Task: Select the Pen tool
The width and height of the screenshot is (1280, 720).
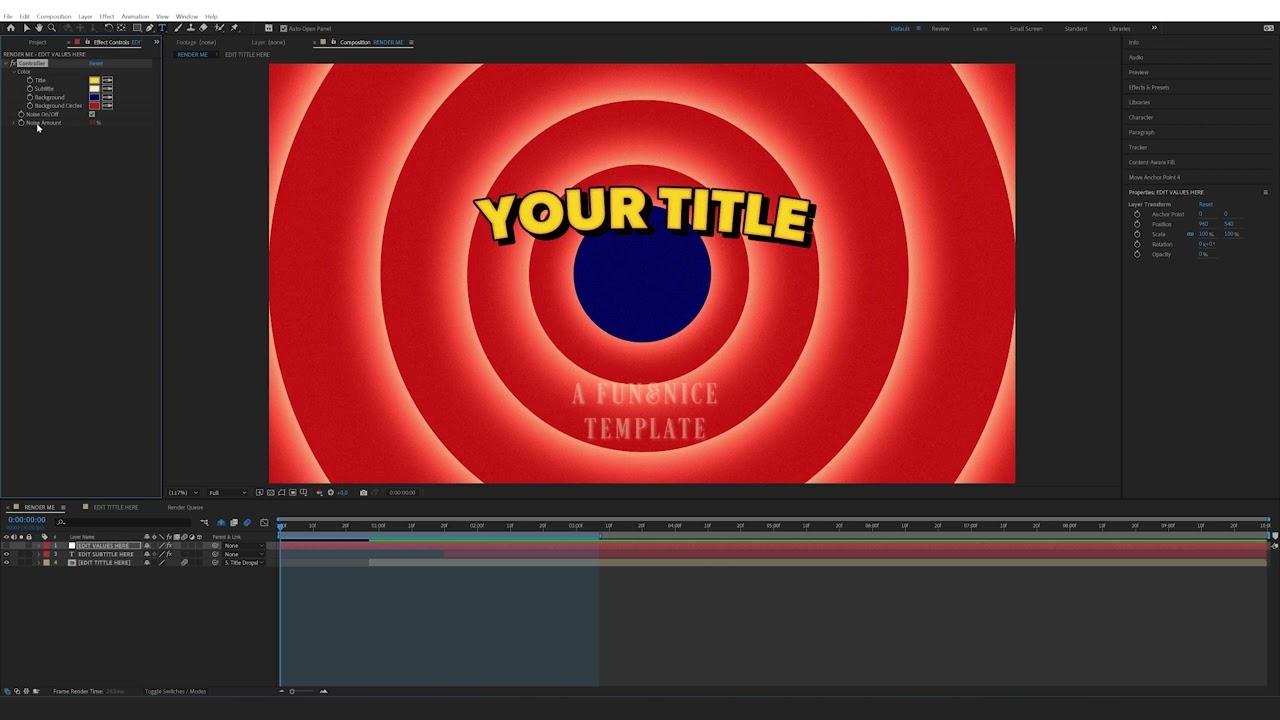Action: click(x=150, y=28)
